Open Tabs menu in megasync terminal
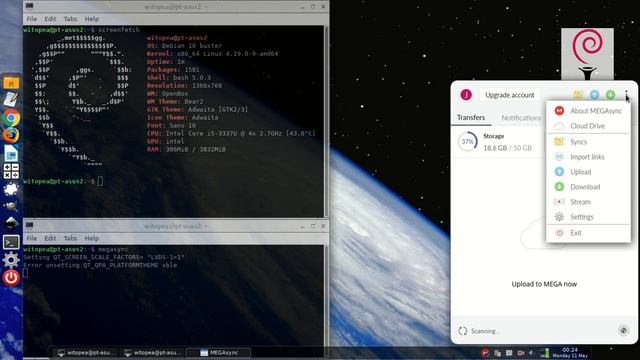The width and height of the screenshot is (640, 360). pyautogui.click(x=70, y=238)
